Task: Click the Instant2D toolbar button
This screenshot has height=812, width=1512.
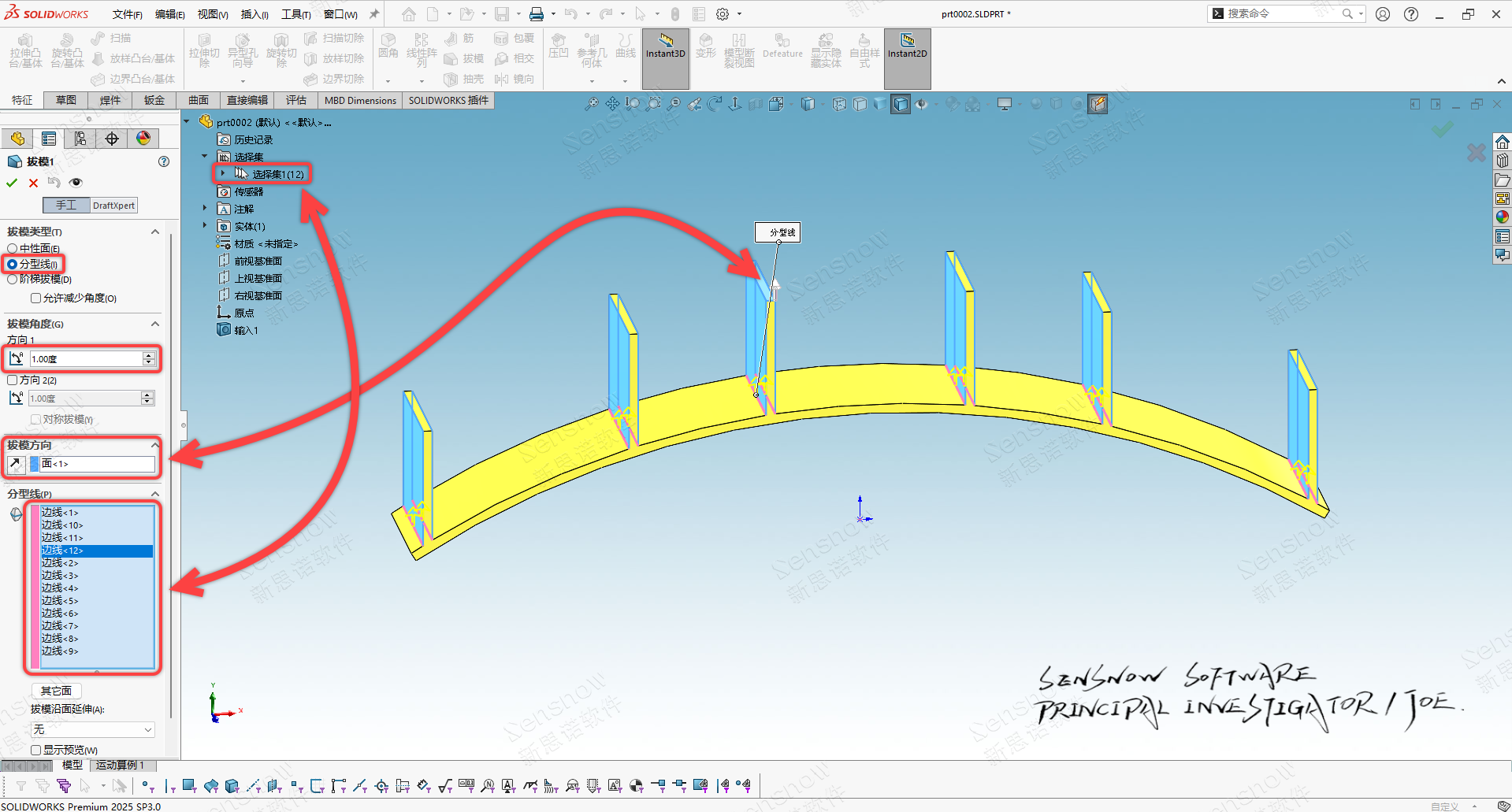Action: tap(907, 46)
